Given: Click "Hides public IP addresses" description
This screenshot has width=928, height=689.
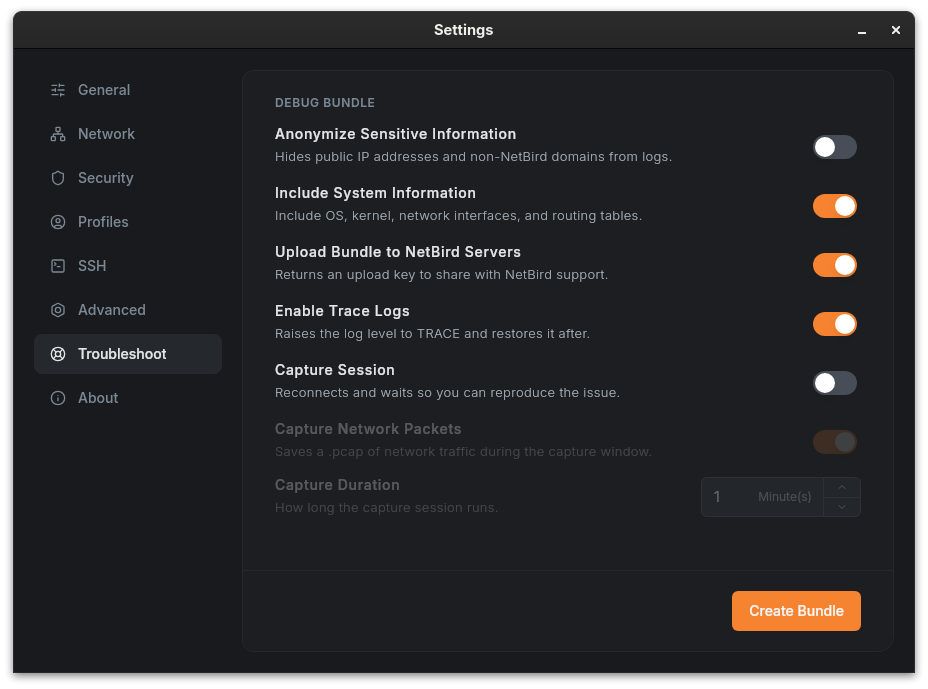Looking at the screenshot, I should click(x=473, y=157).
